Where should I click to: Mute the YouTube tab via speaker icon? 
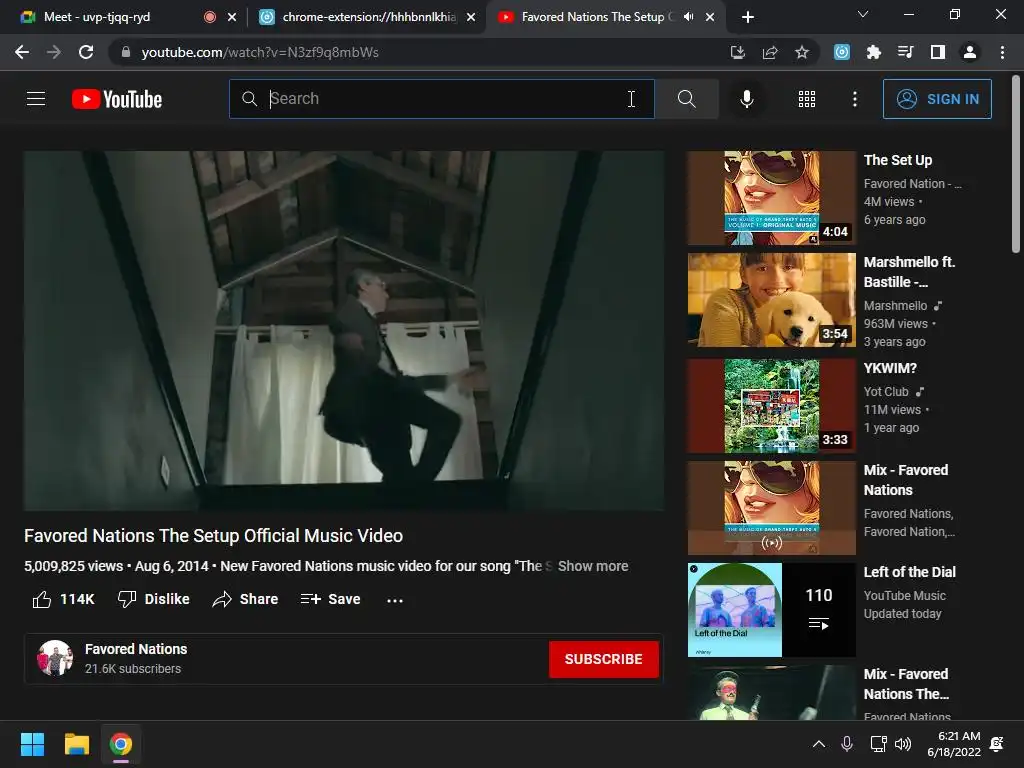[x=688, y=17]
